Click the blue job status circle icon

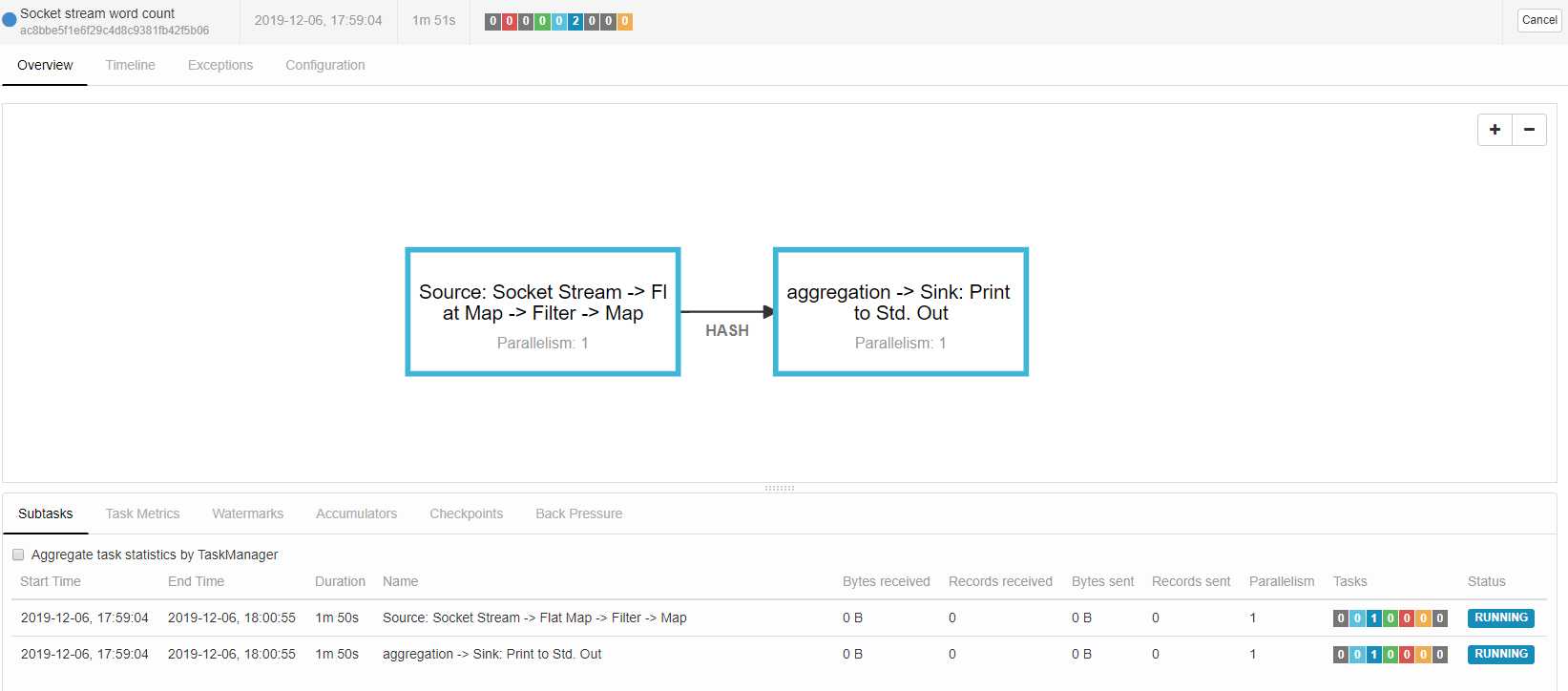10,19
